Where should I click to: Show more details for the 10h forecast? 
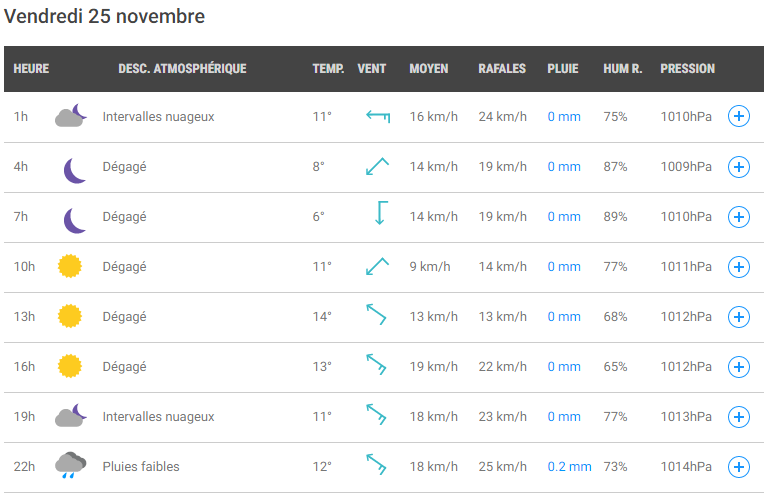(x=738, y=267)
